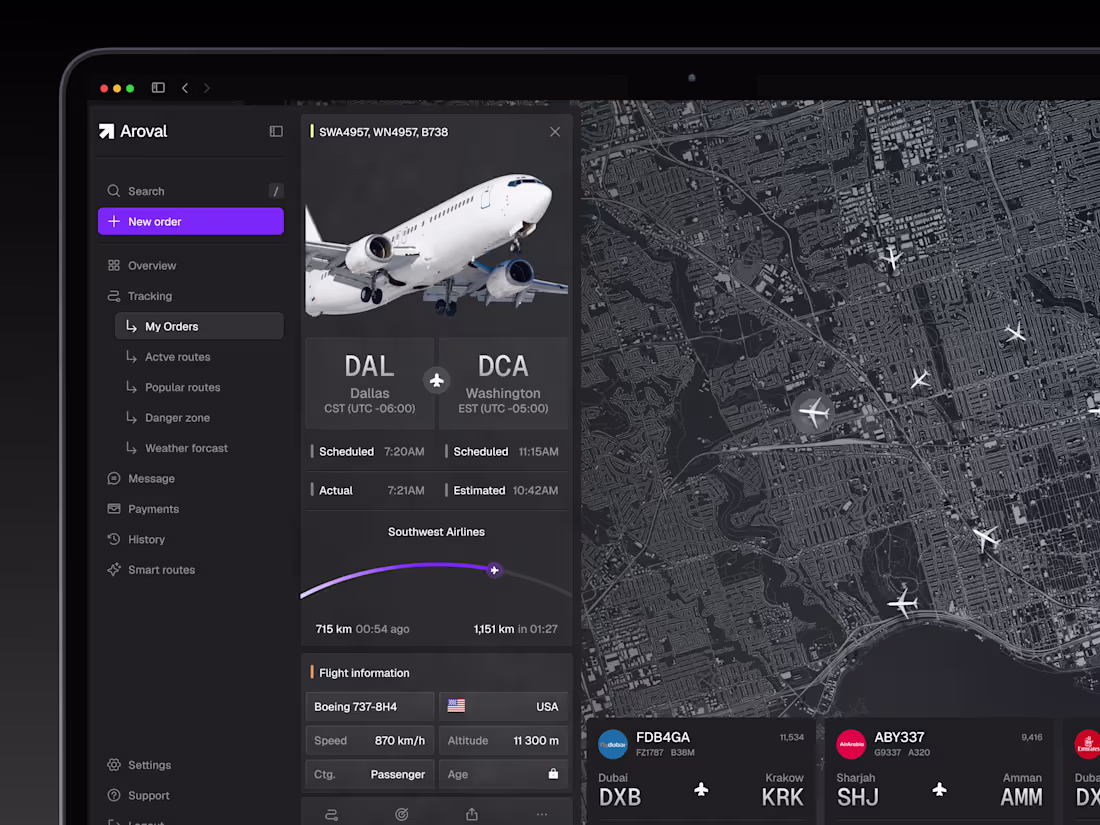Click the slash shortcut badge in Search
Screen dimensions: 1100x825
click(x=276, y=191)
